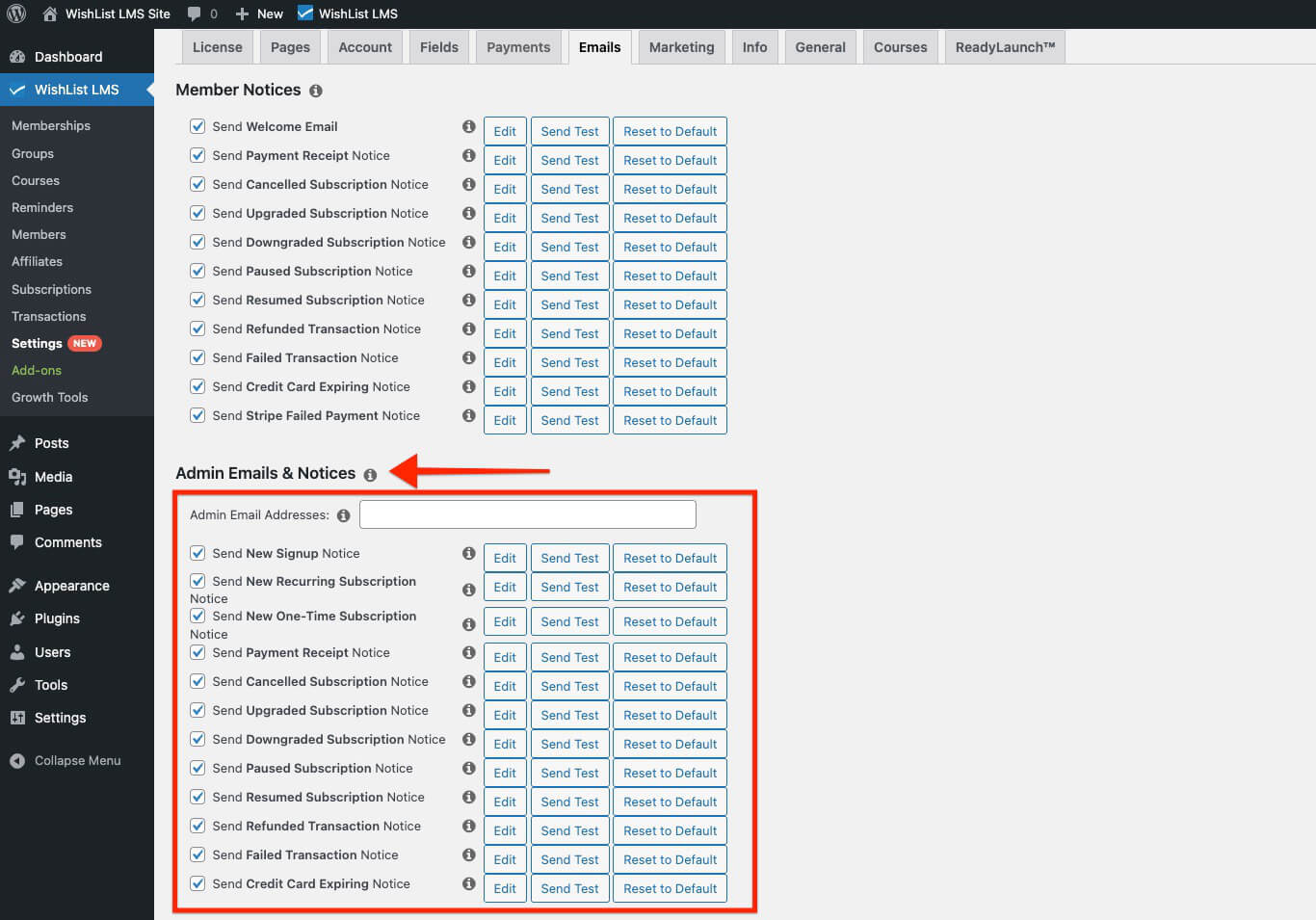Uncheck Send Stripe Failed Payment Notice
Screen dimensions: 1316x920
pos(197,415)
